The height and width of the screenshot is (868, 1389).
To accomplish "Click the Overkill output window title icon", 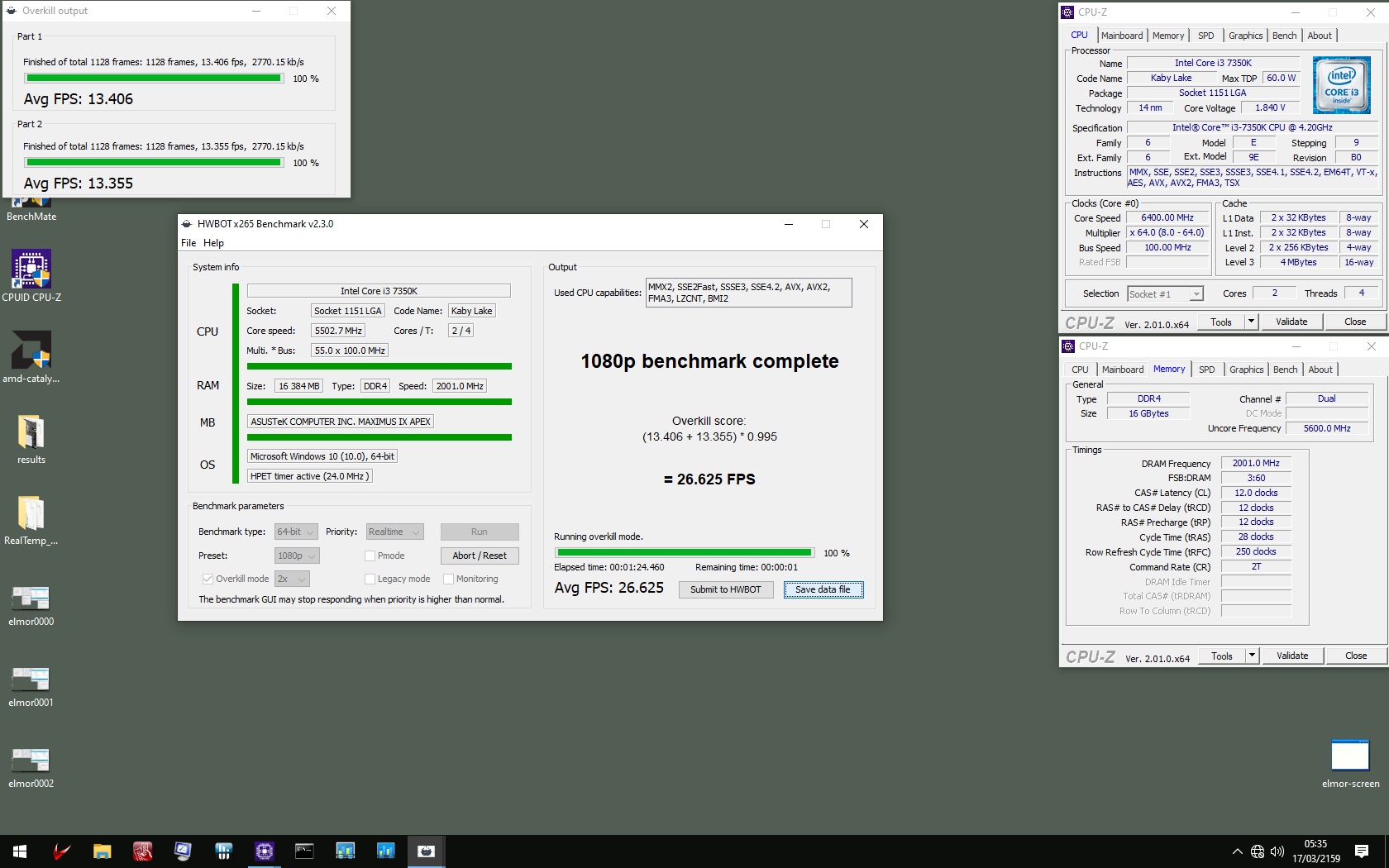I will point(12,11).
